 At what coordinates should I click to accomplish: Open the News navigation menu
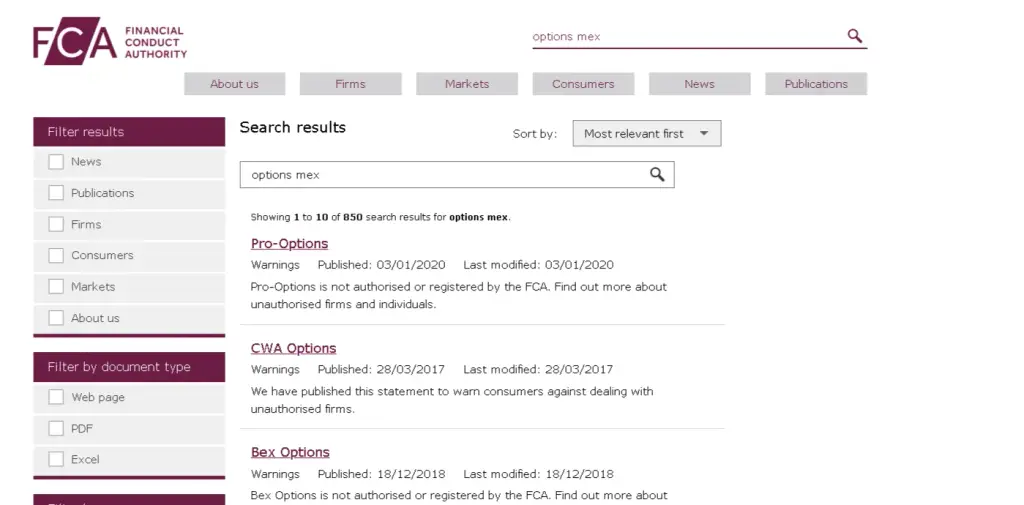pyautogui.click(x=699, y=84)
